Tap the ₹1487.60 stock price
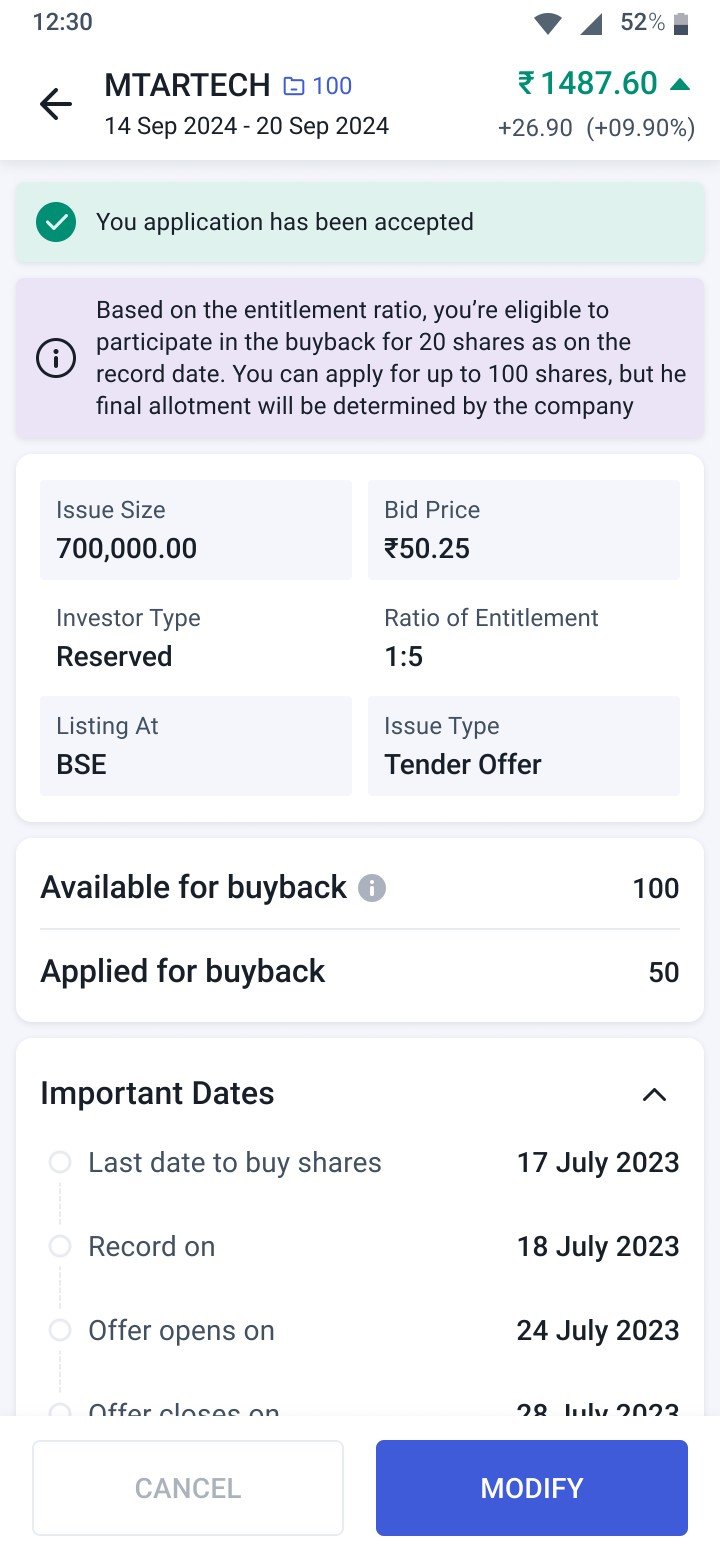 [588, 83]
